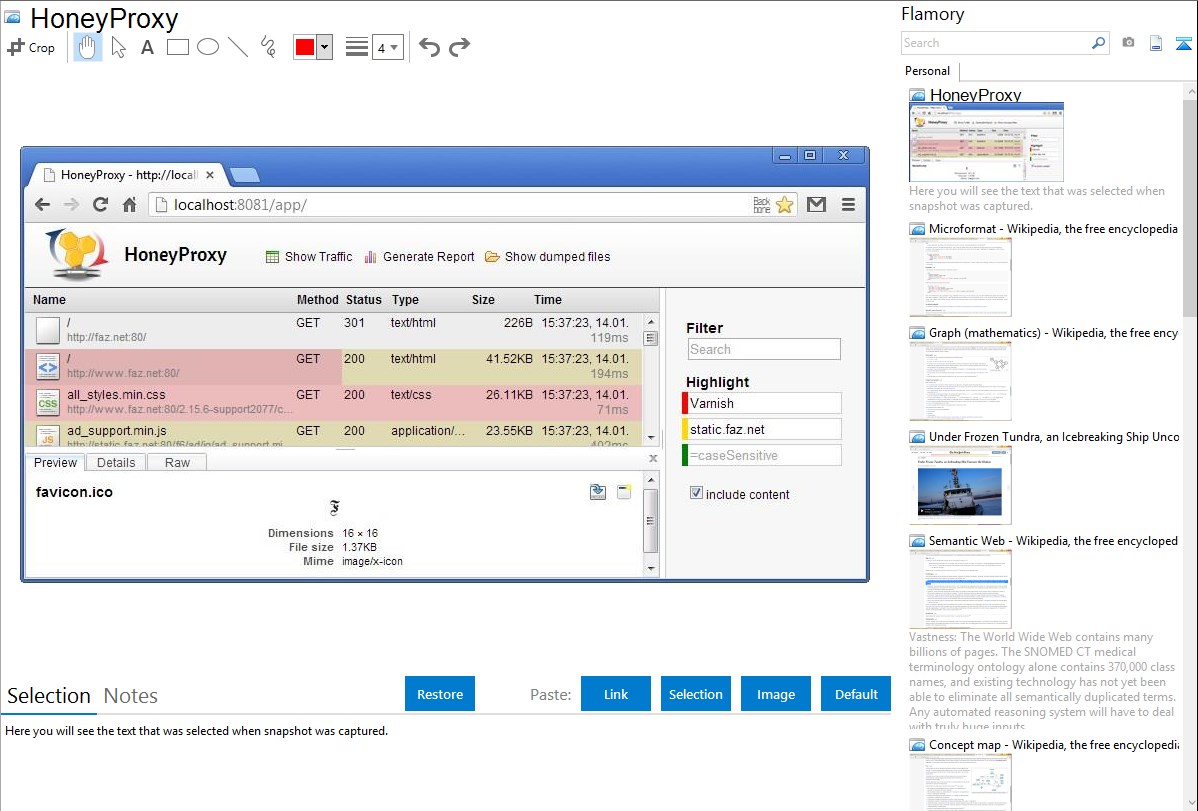Click the bookmark star icon
The image size is (1198, 811).
pos(785,205)
